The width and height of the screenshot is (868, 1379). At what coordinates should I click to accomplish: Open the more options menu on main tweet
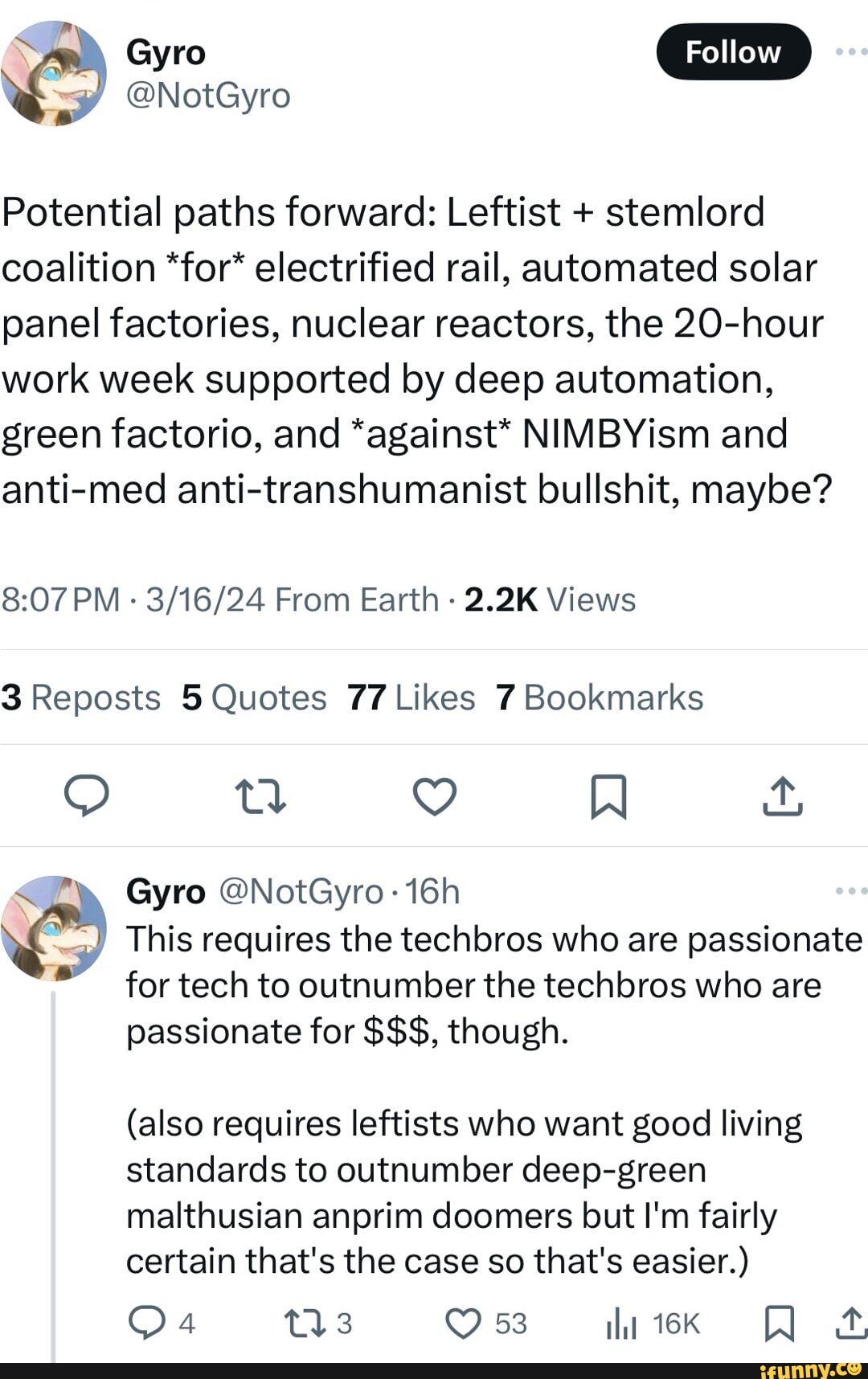(x=850, y=51)
